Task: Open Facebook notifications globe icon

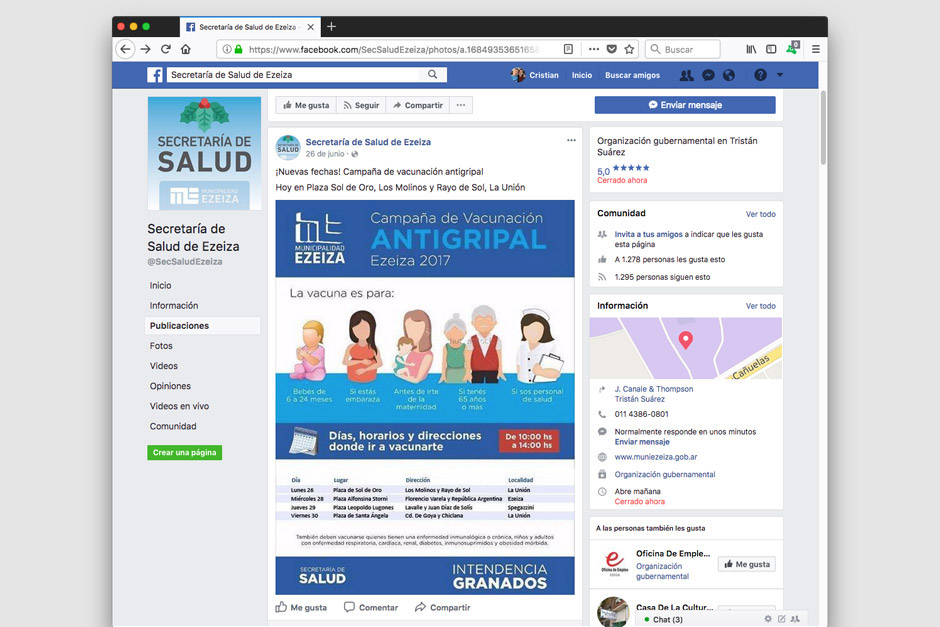Action: pyautogui.click(x=728, y=75)
